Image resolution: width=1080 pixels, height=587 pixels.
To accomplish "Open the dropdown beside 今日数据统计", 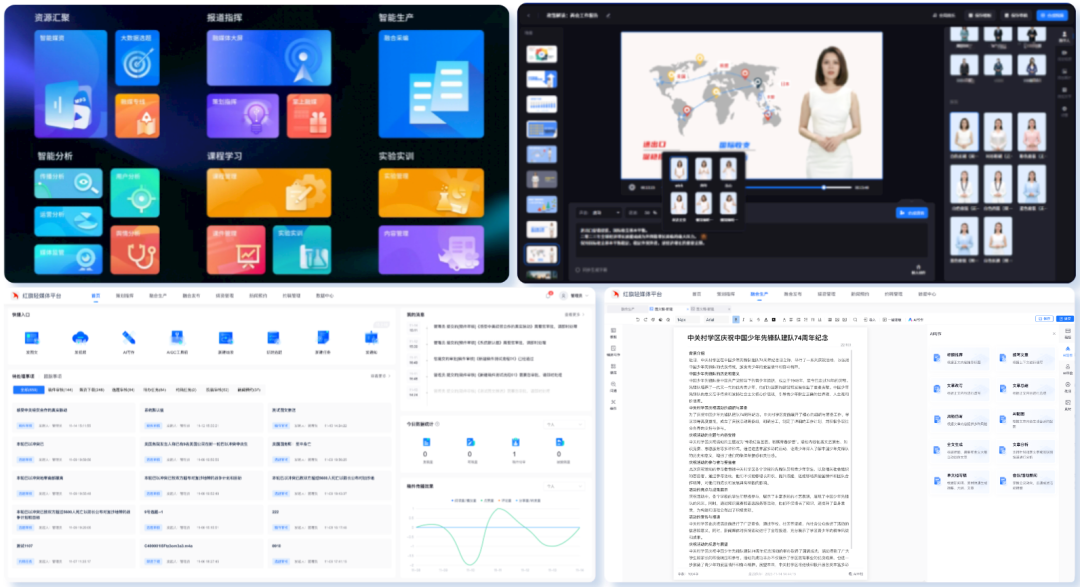I will 557,424.
